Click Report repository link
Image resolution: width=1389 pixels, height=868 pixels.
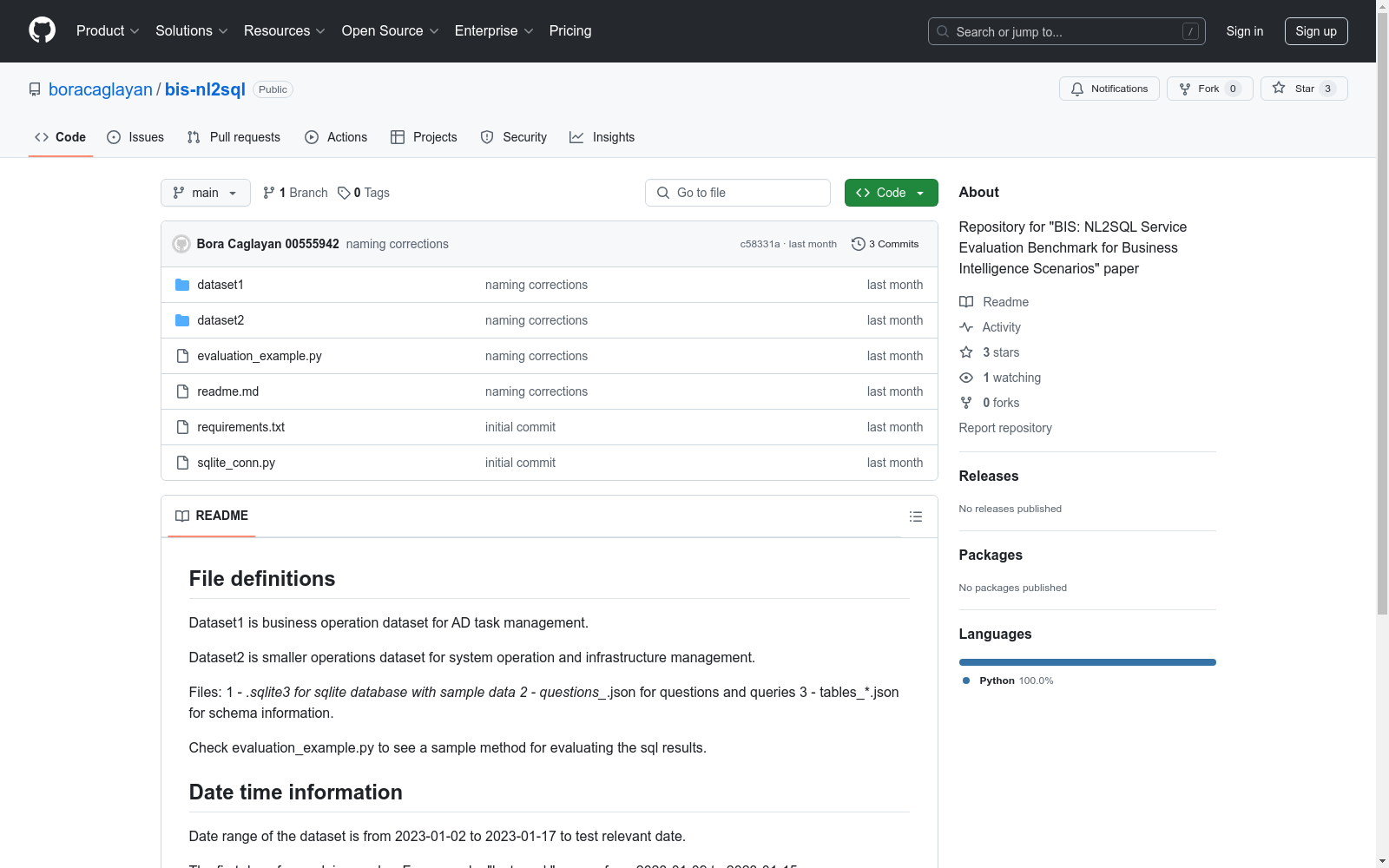[x=1005, y=428]
